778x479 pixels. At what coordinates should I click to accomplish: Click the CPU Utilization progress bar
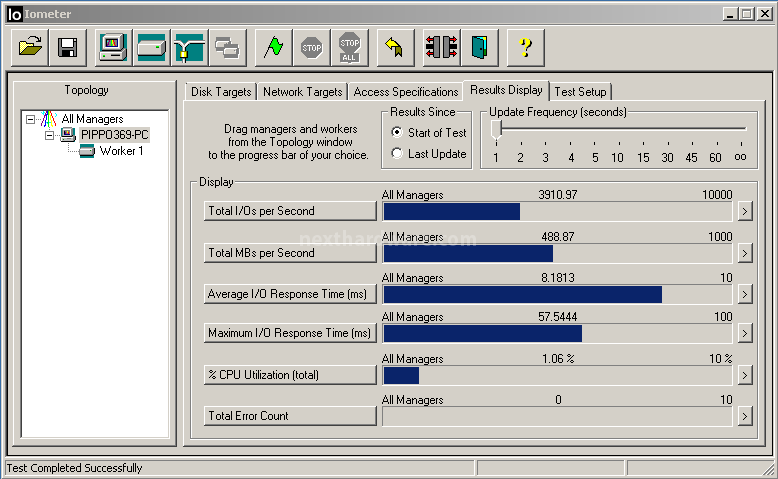557,376
